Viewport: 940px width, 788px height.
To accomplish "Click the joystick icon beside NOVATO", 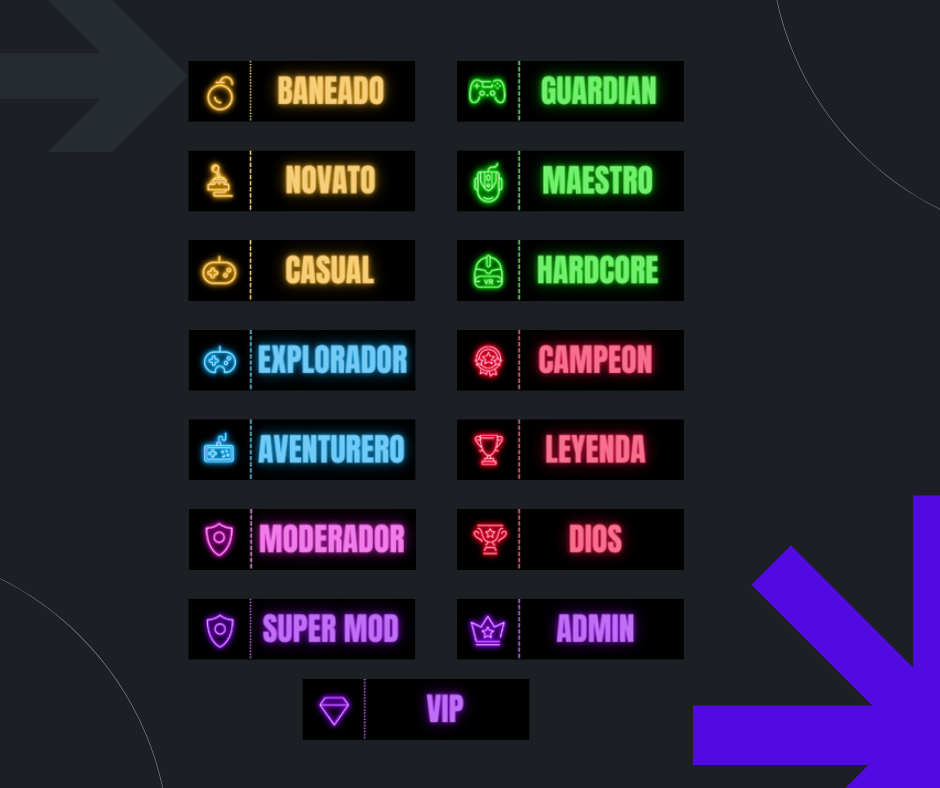I will [219, 181].
